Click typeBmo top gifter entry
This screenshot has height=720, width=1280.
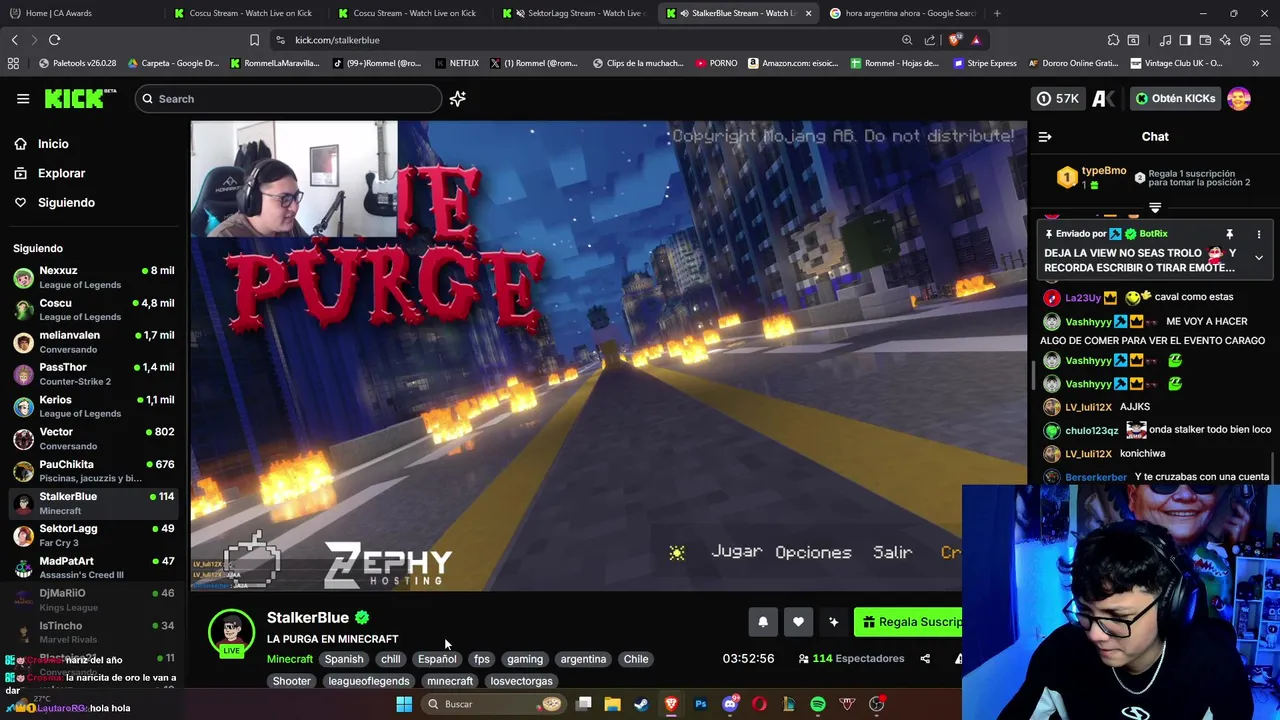[x=1092, y=178]
